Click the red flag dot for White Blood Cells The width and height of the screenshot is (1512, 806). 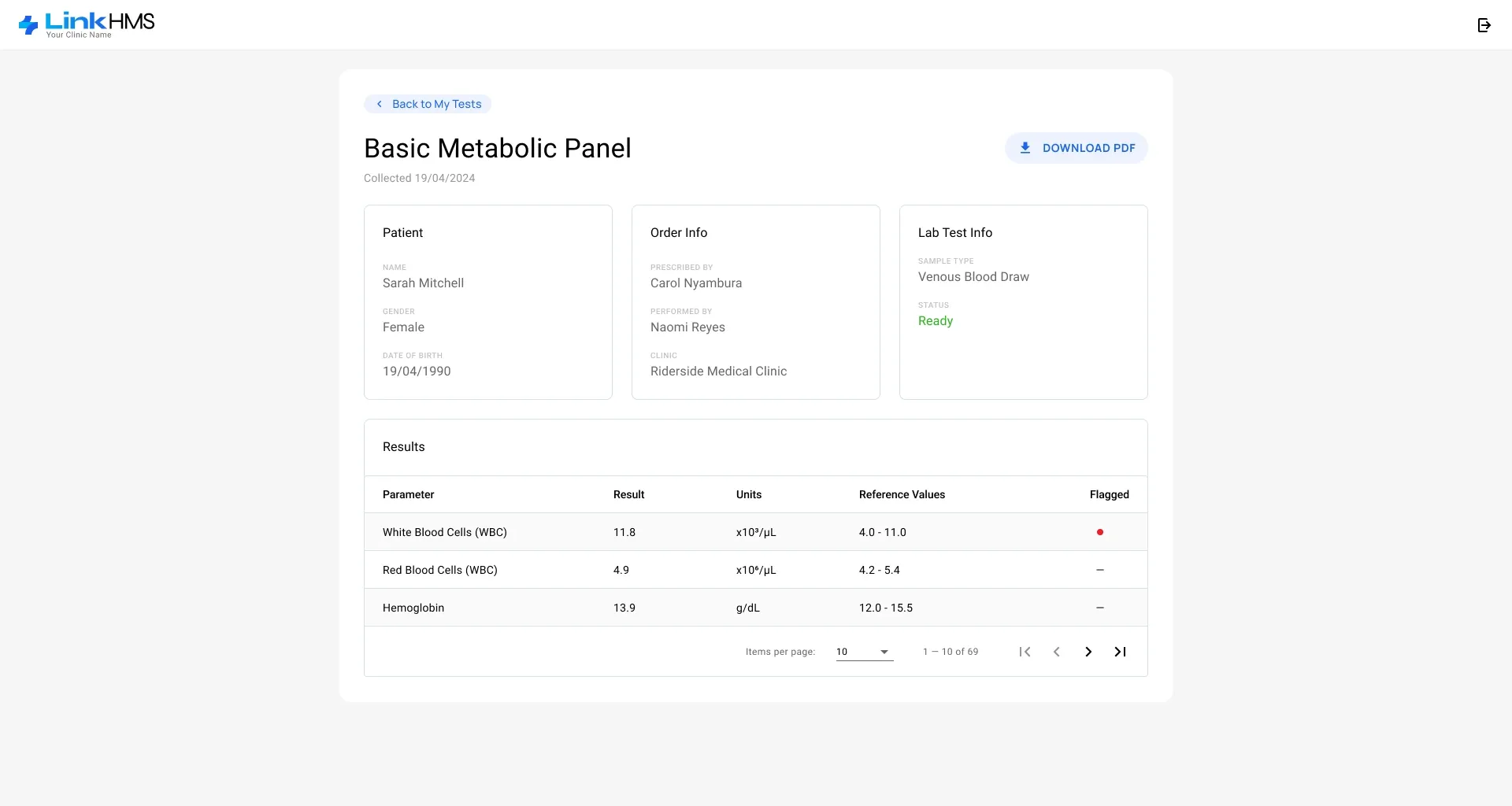[1100, 532]
